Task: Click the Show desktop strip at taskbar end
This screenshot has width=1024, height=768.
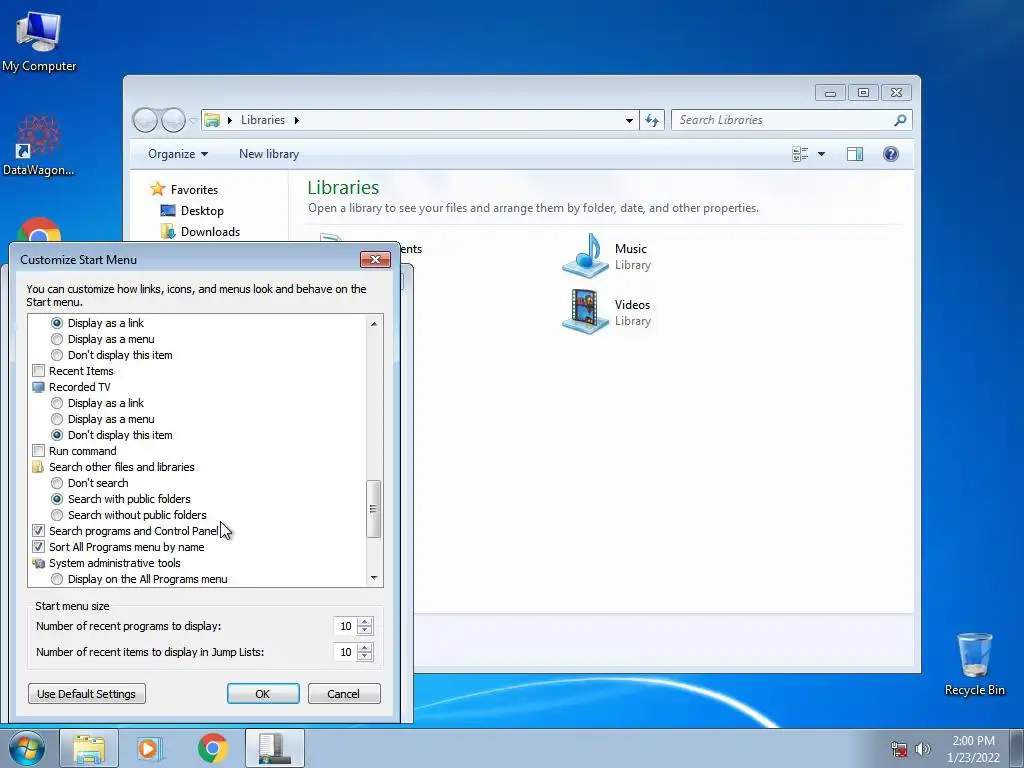Action: [1017, 748]
